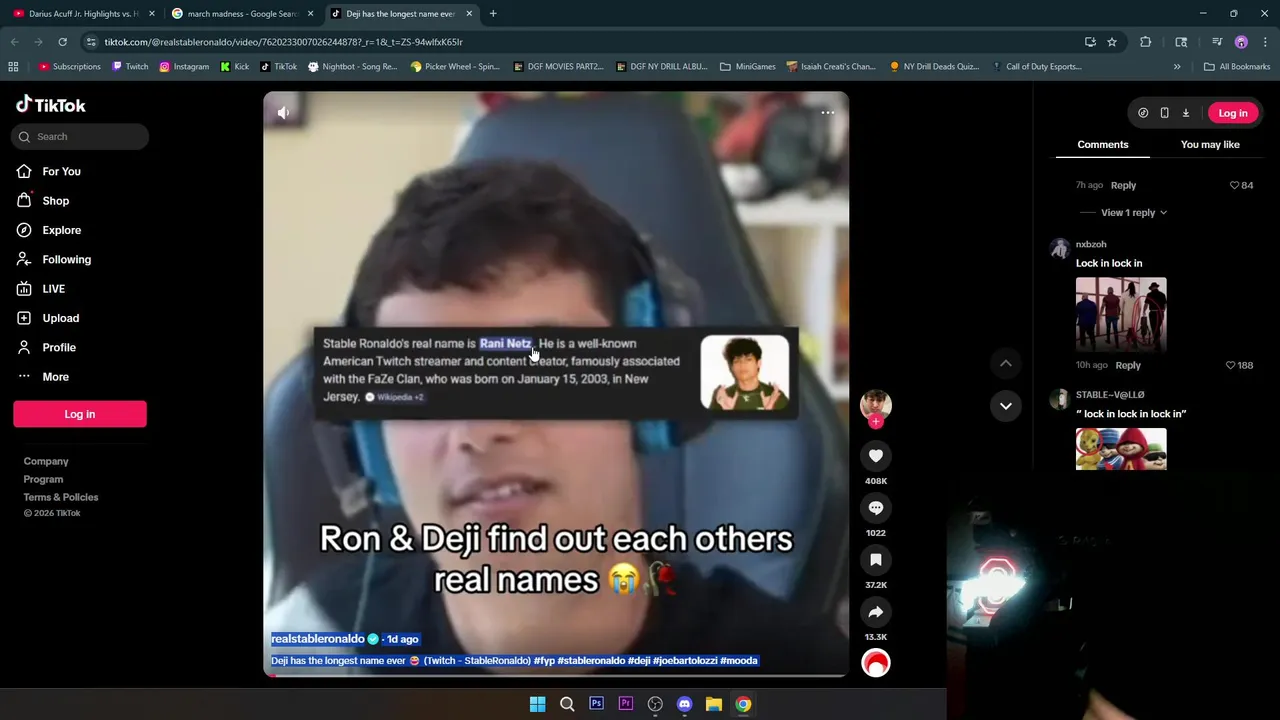
Task: Open the Chrome extensions puzzle icon
Action: pyautogui.click(x=1146, y=42)
